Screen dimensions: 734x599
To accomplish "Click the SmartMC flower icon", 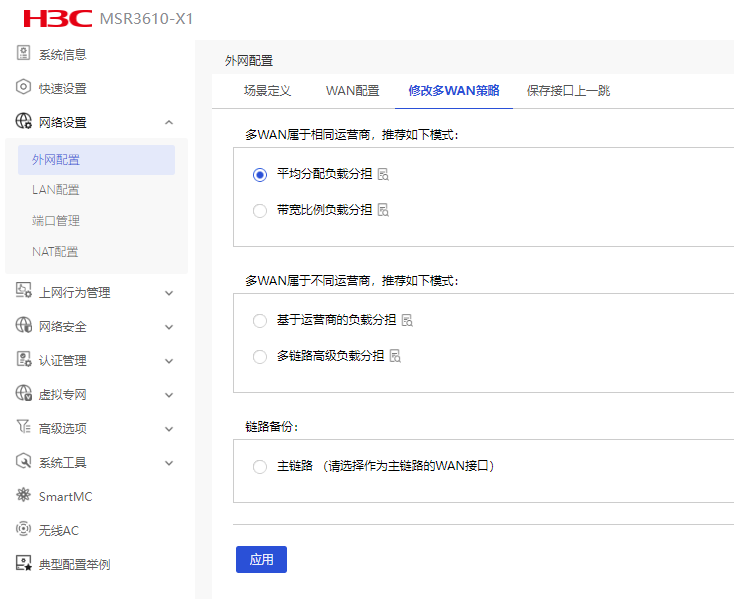I will (x=23, y=495).
